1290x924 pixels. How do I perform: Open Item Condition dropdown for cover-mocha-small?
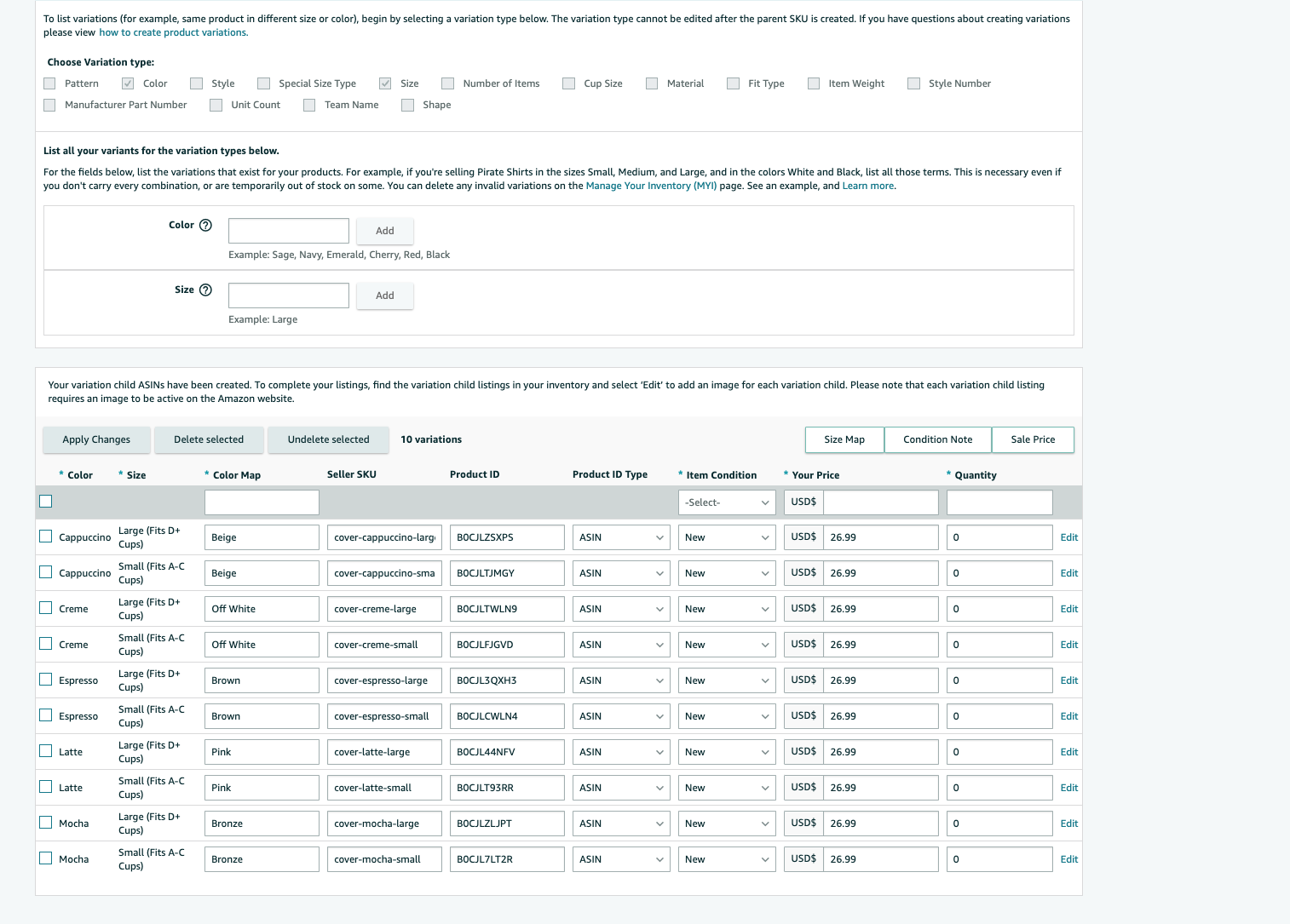pyautogui.click(x=727, y=859)
